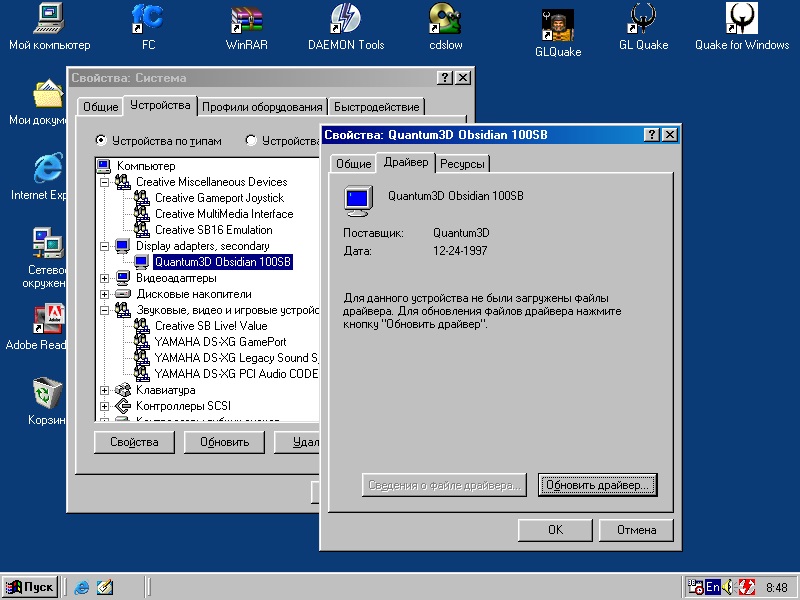The width and height of the screenshot is (800, 600).
Task: Expand the Видеоадаптеры node
Action: point(105,279)
